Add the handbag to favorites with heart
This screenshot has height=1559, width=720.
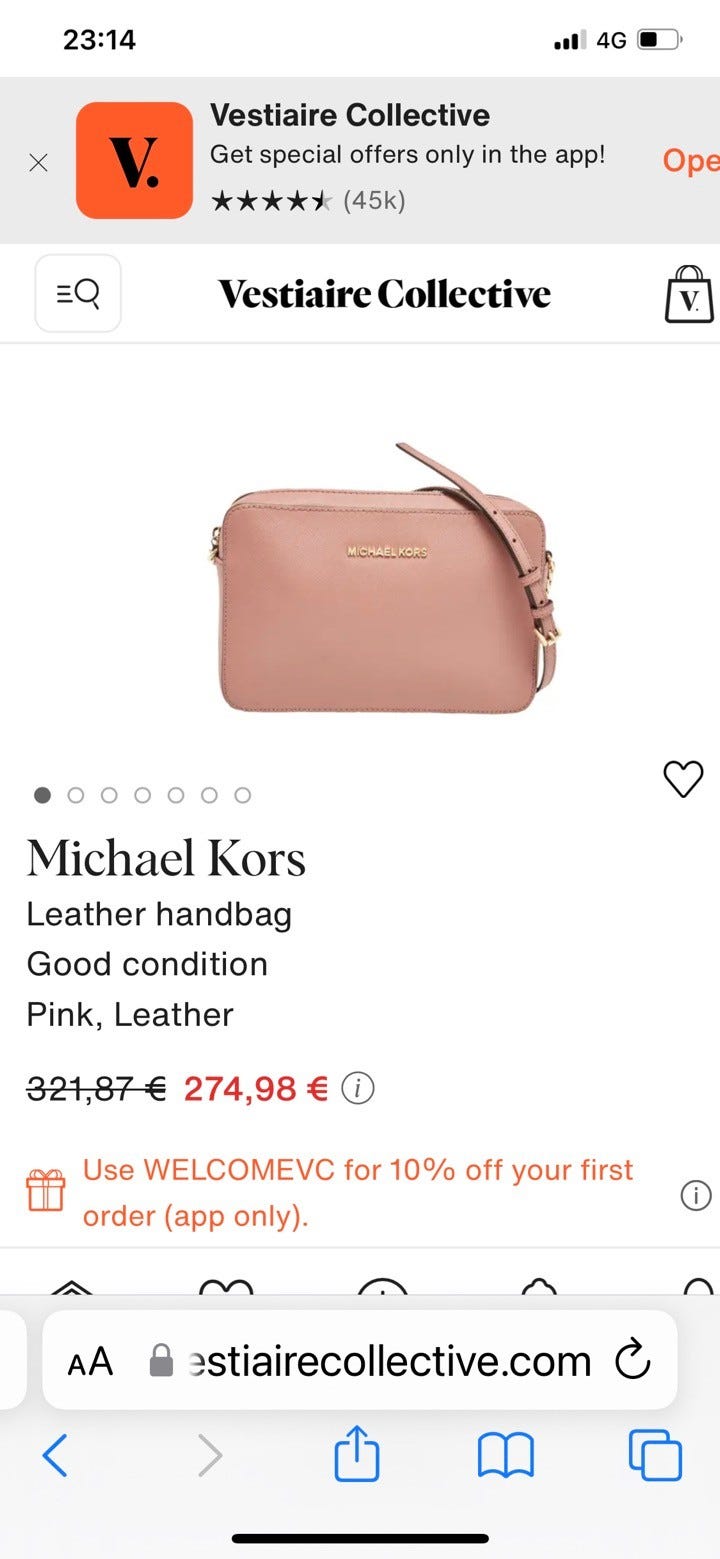(x=684, y=779)
